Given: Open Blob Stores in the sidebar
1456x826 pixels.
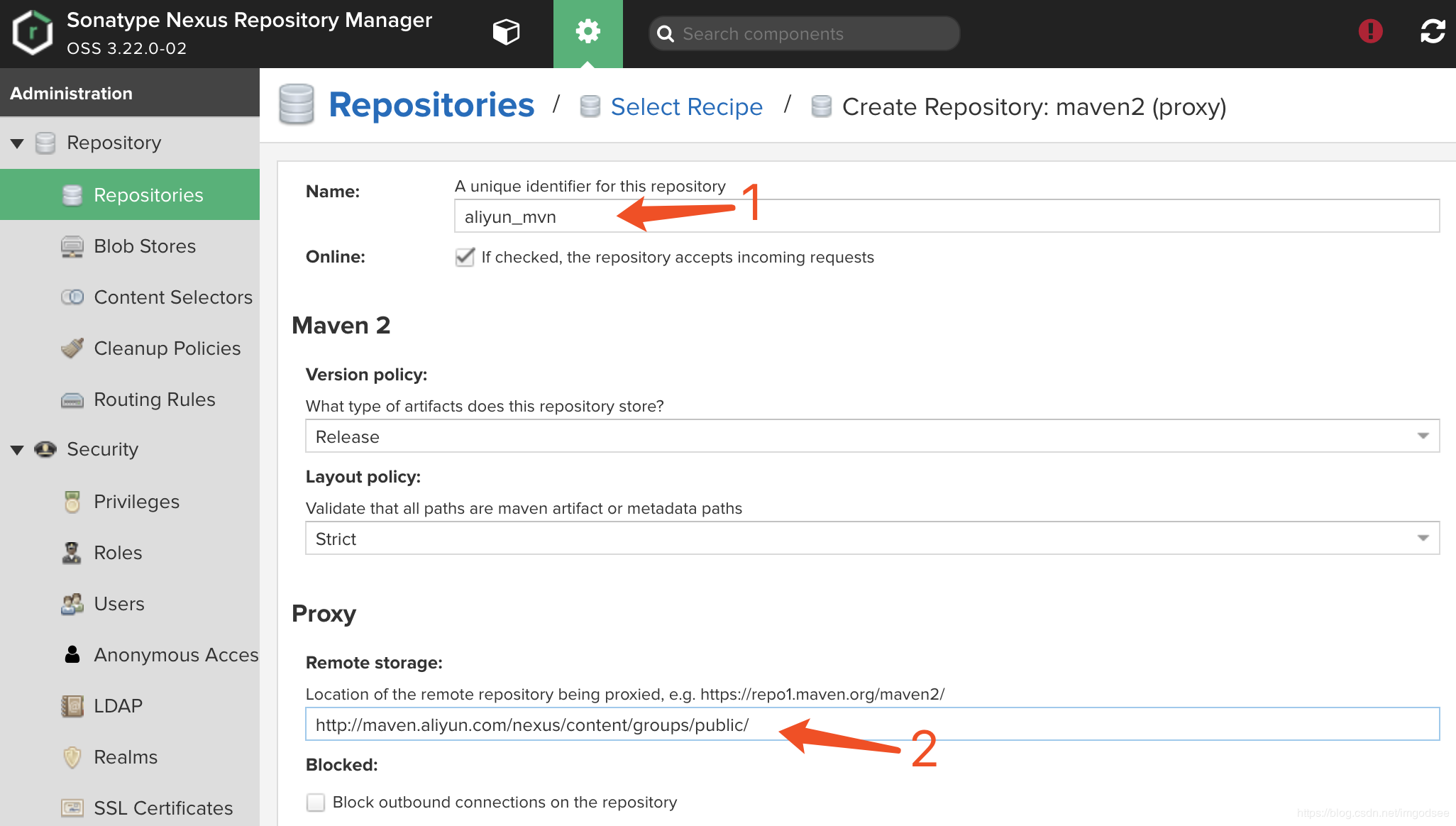Looking at the screenshot, I should pyautogui.click(x=144, y=246).
